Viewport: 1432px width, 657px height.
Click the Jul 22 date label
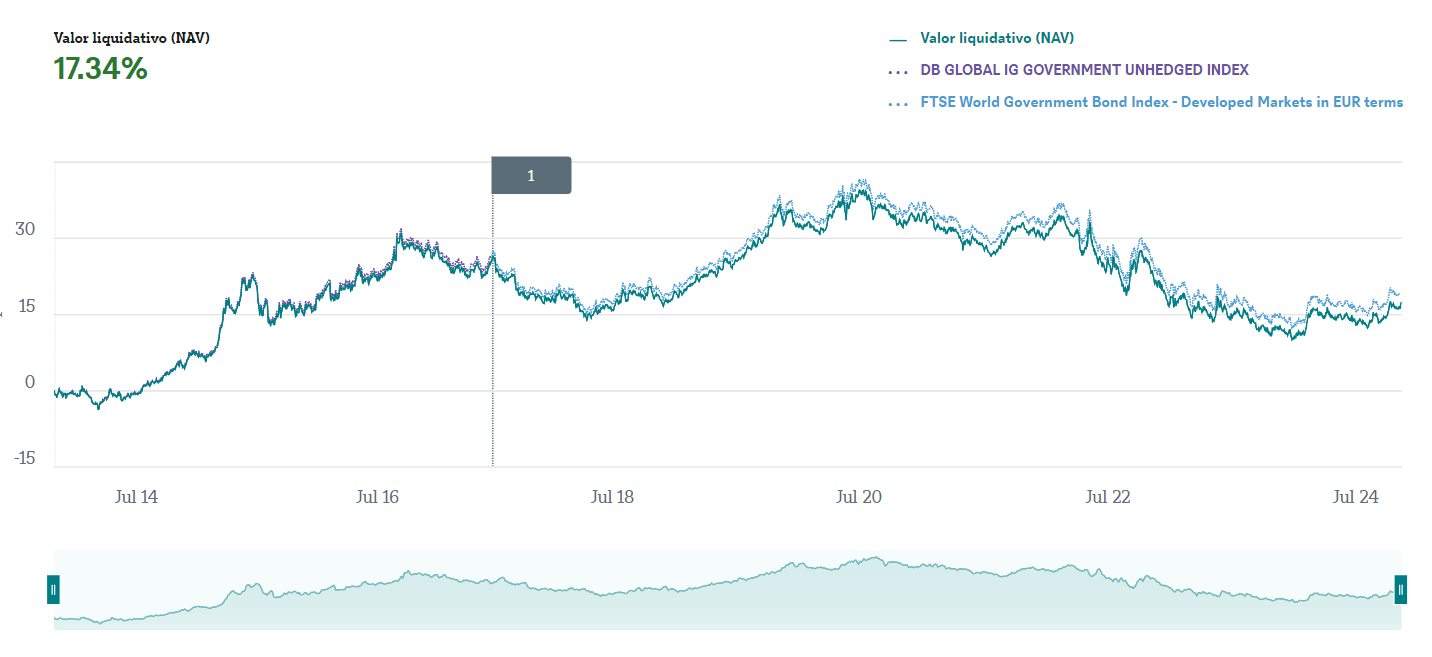[1107, 497]
